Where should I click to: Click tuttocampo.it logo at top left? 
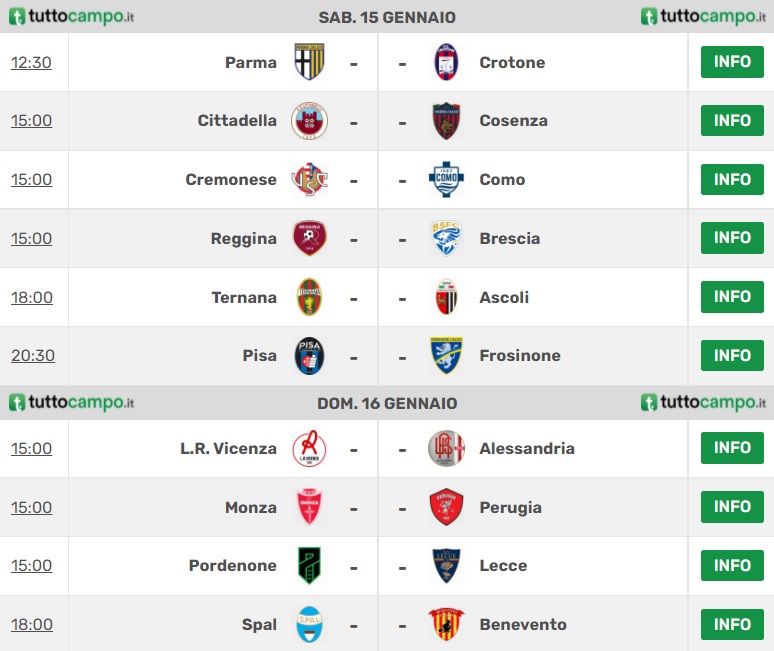(72, 16)
